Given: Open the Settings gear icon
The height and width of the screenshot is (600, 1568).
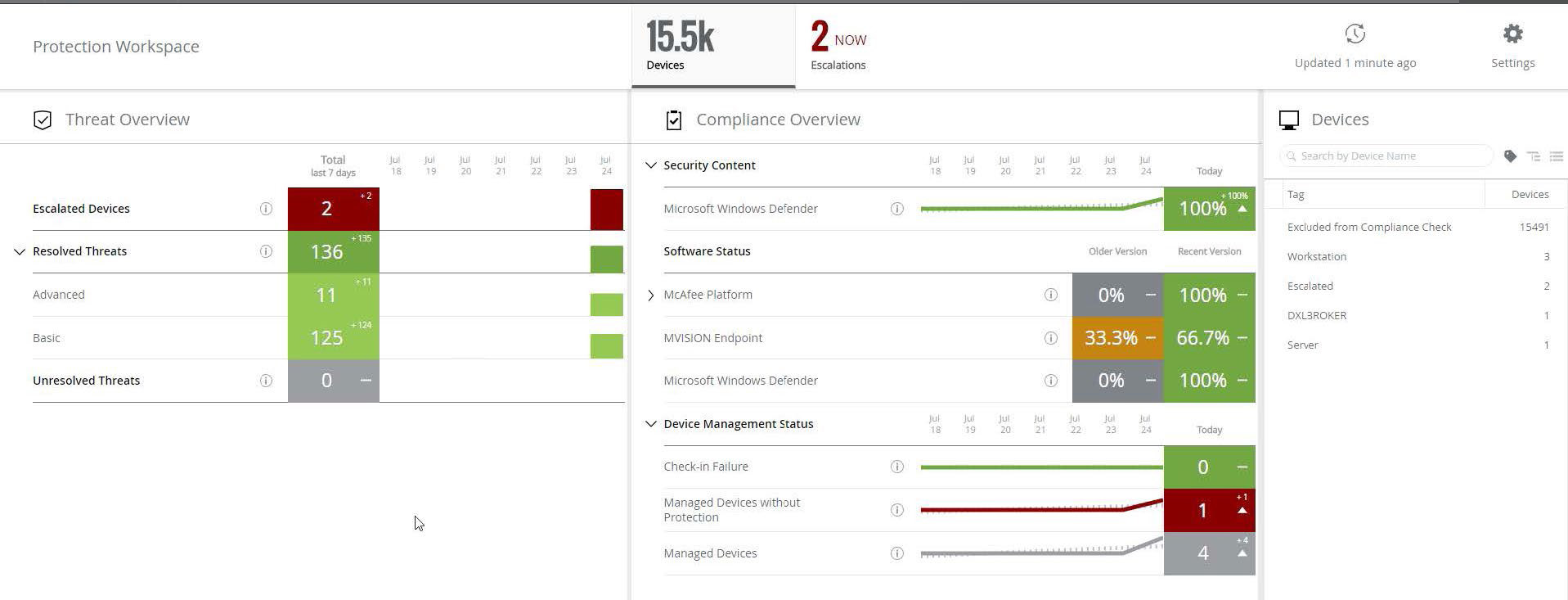Looking at the screenshot, I should coord(1512,34).
